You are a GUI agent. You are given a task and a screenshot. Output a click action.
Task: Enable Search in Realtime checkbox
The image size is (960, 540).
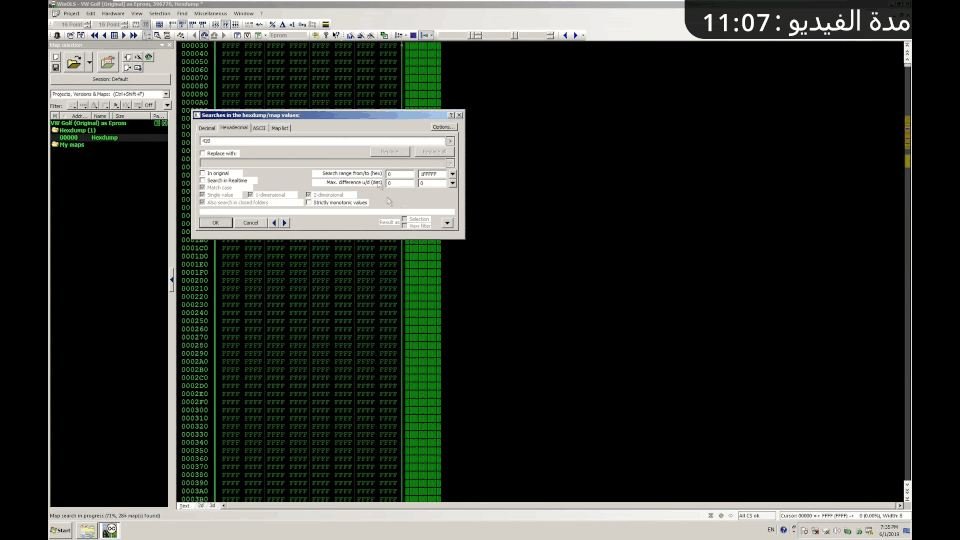coord(203,181)
